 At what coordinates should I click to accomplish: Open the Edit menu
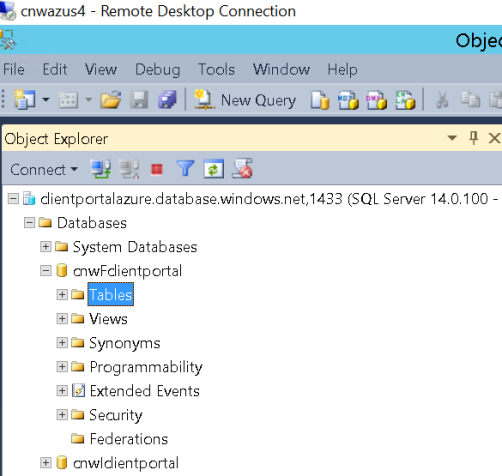tap(55, 69)
